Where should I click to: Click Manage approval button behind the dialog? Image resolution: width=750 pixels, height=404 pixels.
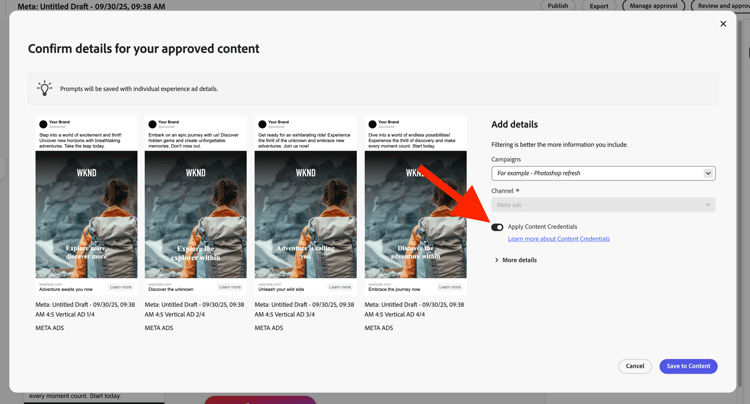point(653,6)
